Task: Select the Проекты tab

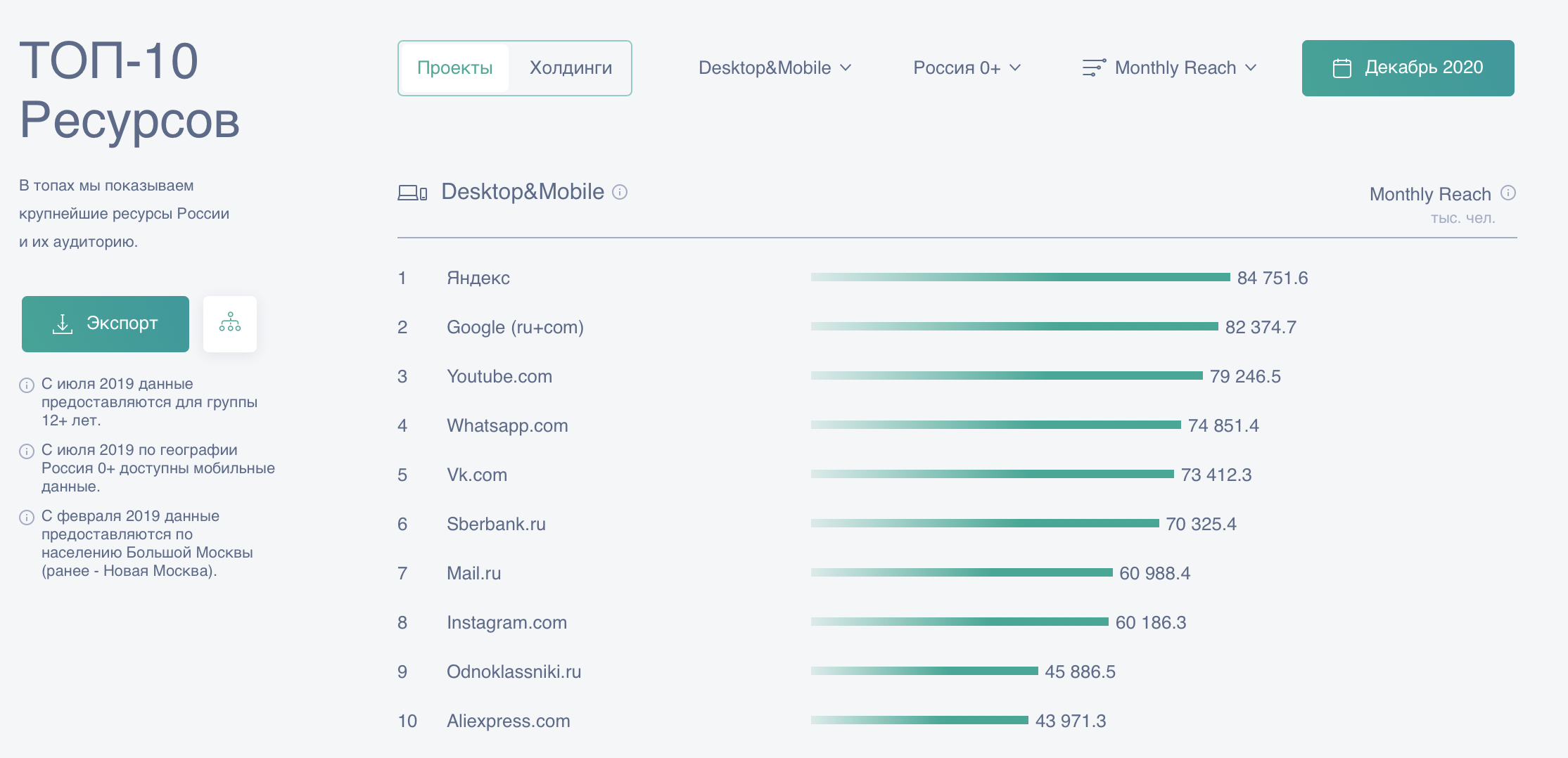Action: click(x=455, y=68)
